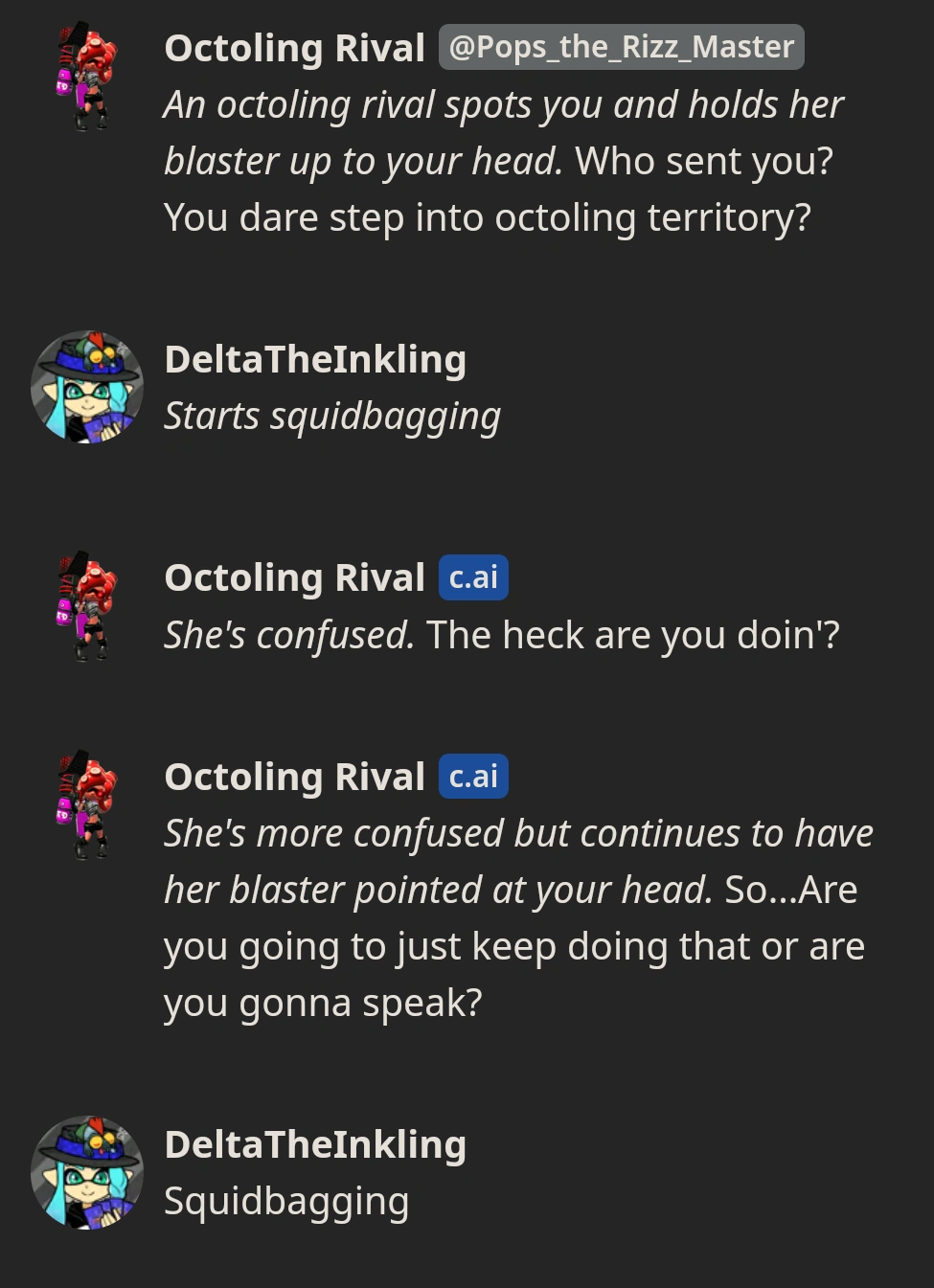934x1288 pixels.
Task: Click the c.ai badge on the fourth message
Action: [473, 776]
